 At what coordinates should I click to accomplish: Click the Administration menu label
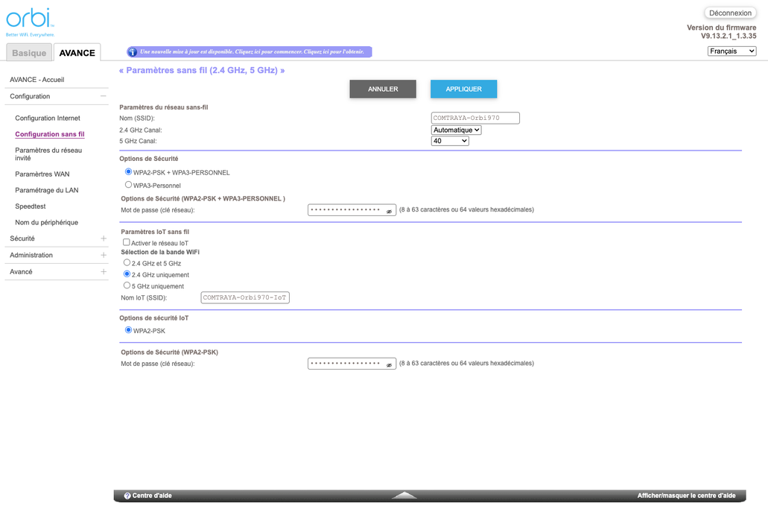(x=31, y=255)
